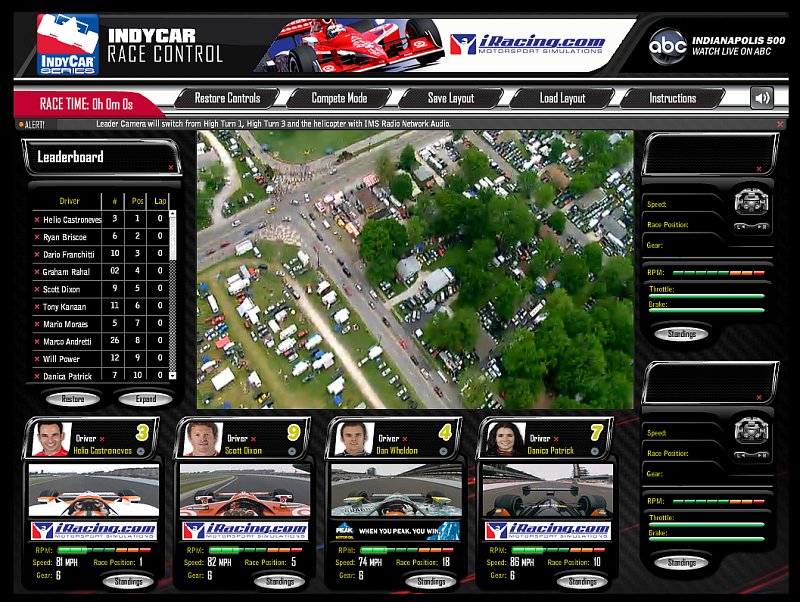This screenshot has height=602, width=800.
Task: Close the alert message bar
Action: pyautogui.click(x=780, y=124)
